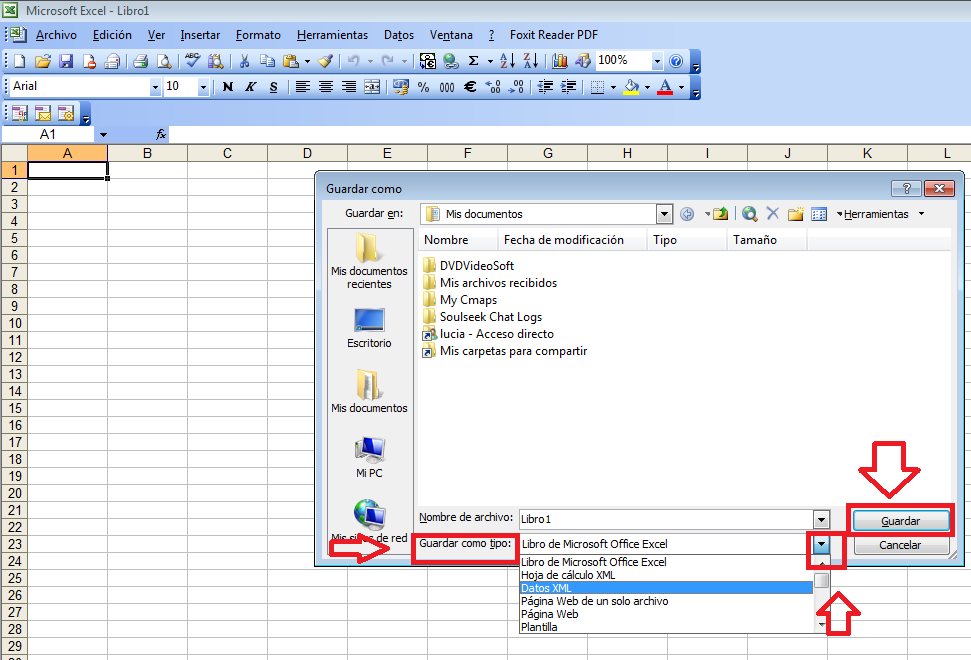Click the Paste clipboard icon

point(290,61)
